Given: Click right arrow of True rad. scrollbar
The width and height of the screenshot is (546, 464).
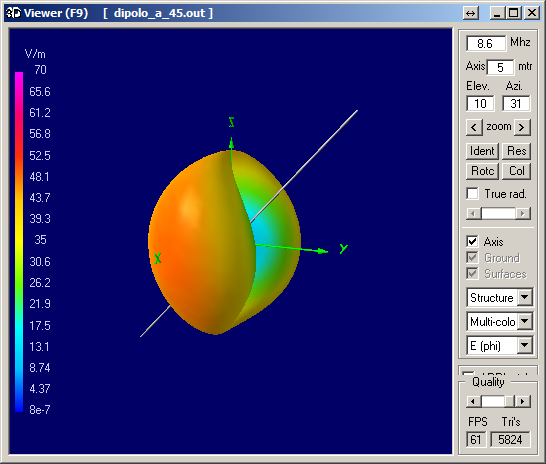Looking at the screenshot, I should click(522, 213).
